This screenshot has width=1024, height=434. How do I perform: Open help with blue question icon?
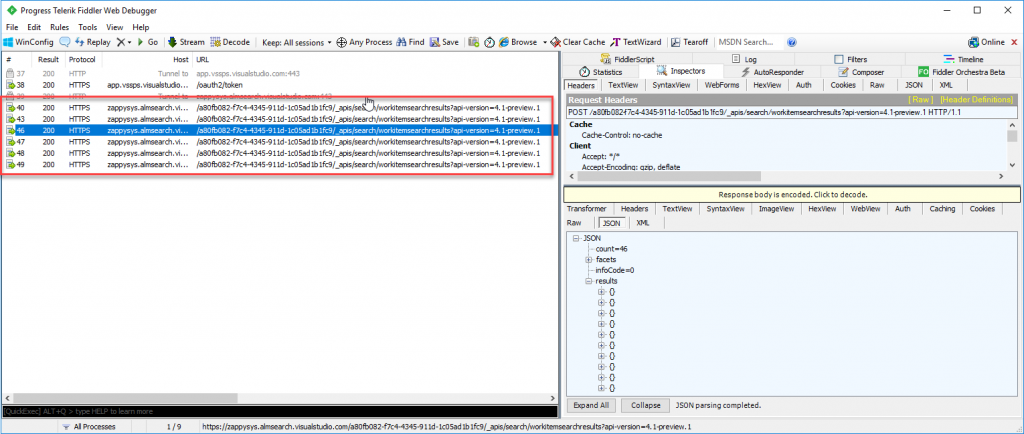(792, 42)
